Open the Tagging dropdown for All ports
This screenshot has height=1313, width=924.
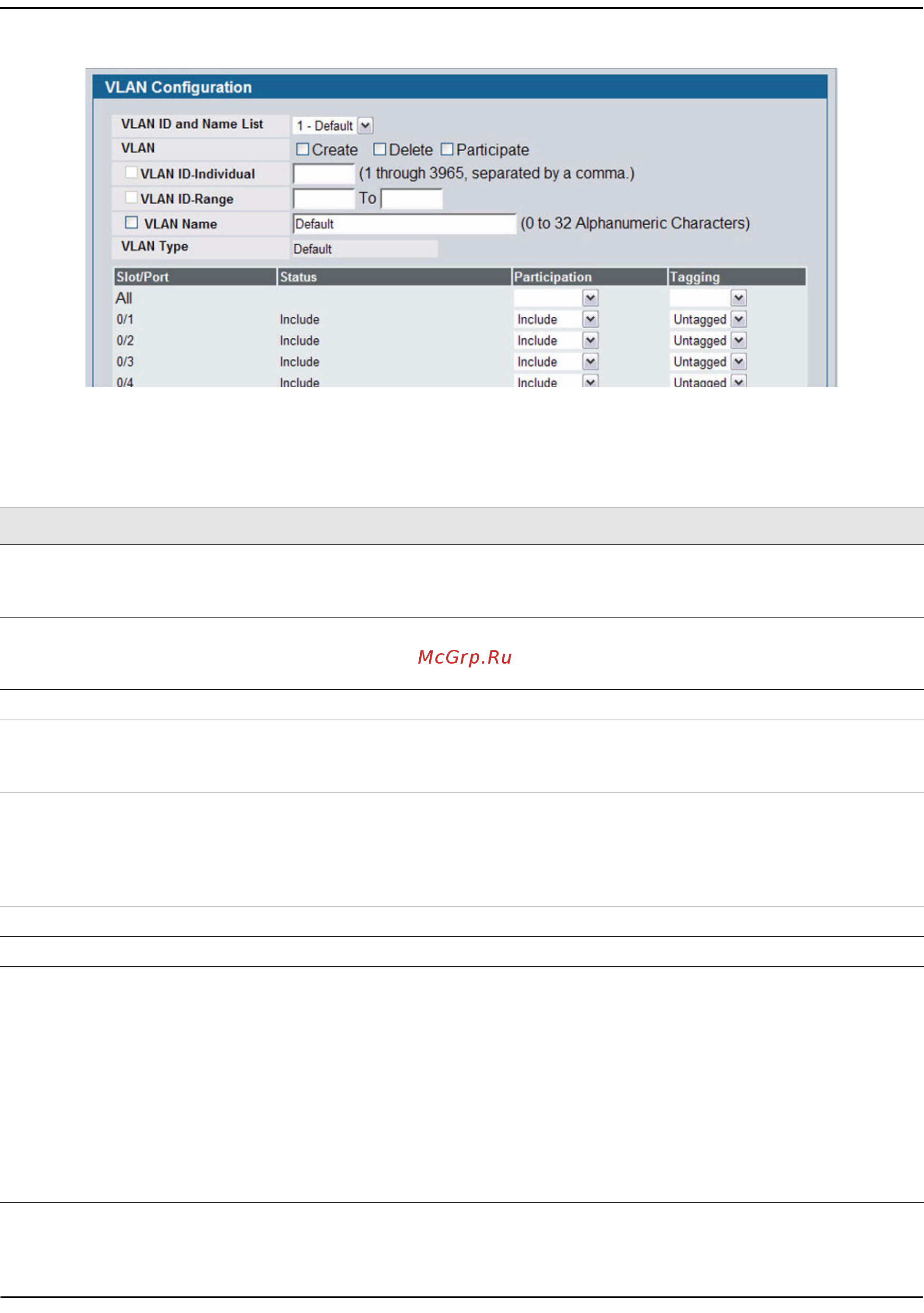click(x=708, y=298)
